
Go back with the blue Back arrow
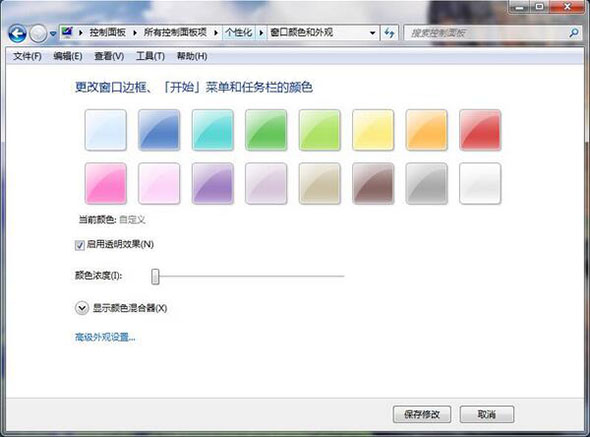coord(17,34)
